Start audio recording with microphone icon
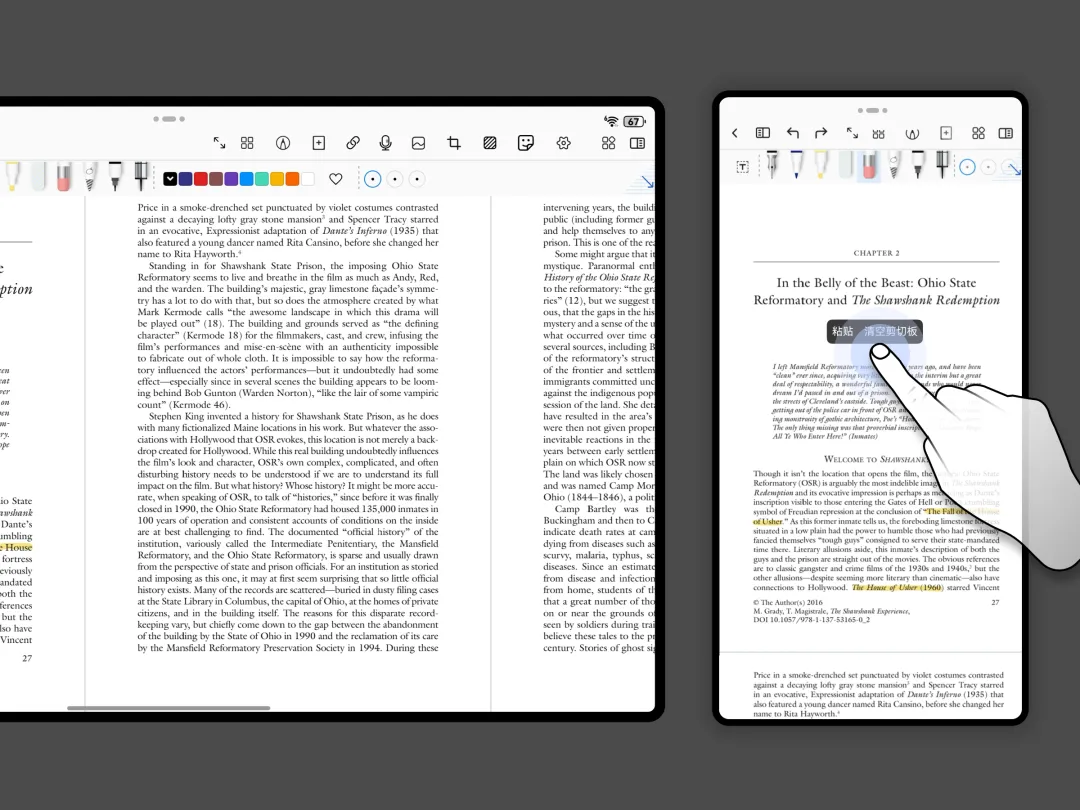Viewport: 1080px width, 810px height. pyautogui.click(x=386, y=143)
